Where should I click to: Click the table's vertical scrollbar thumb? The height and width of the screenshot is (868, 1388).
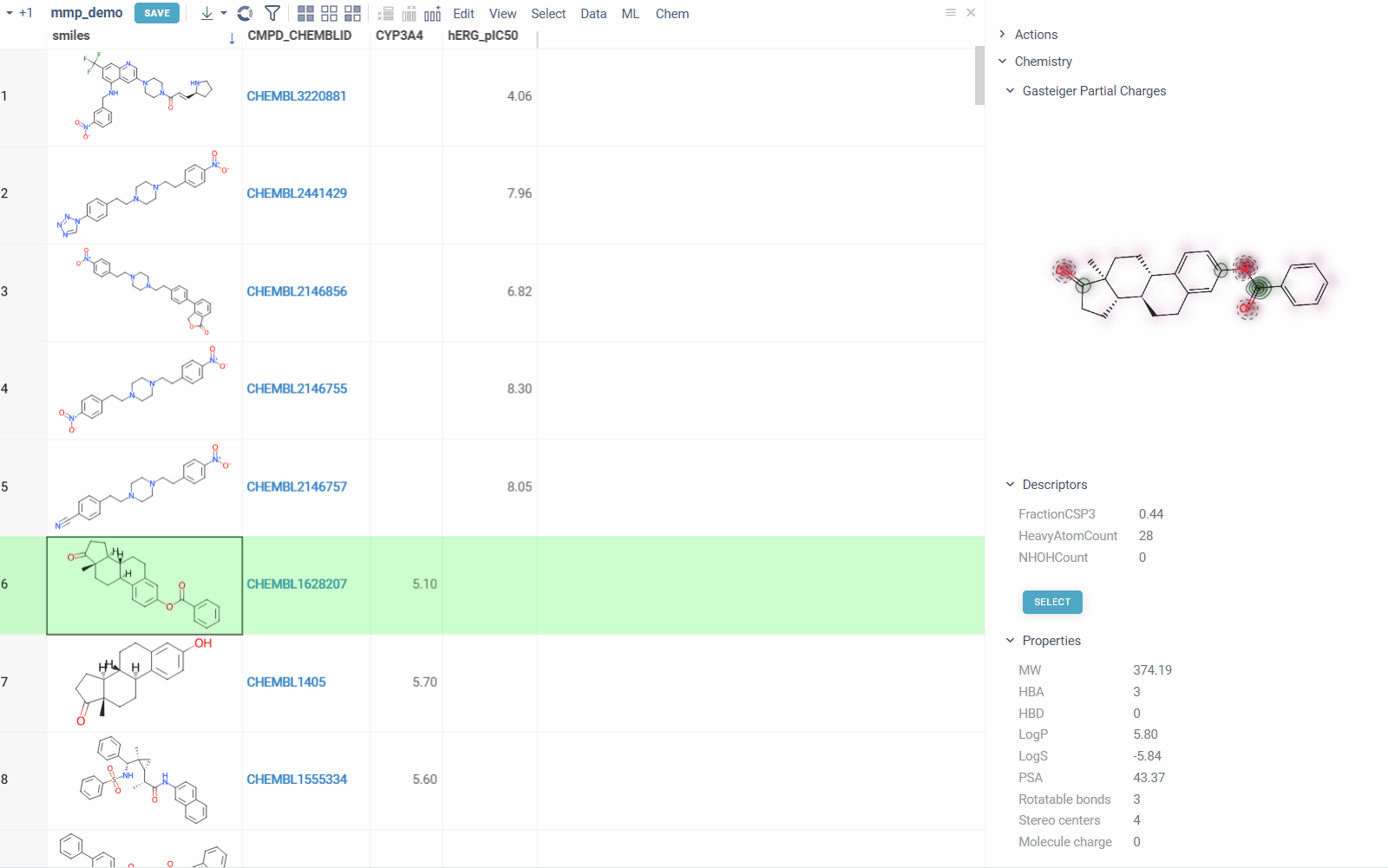(979, 75)
